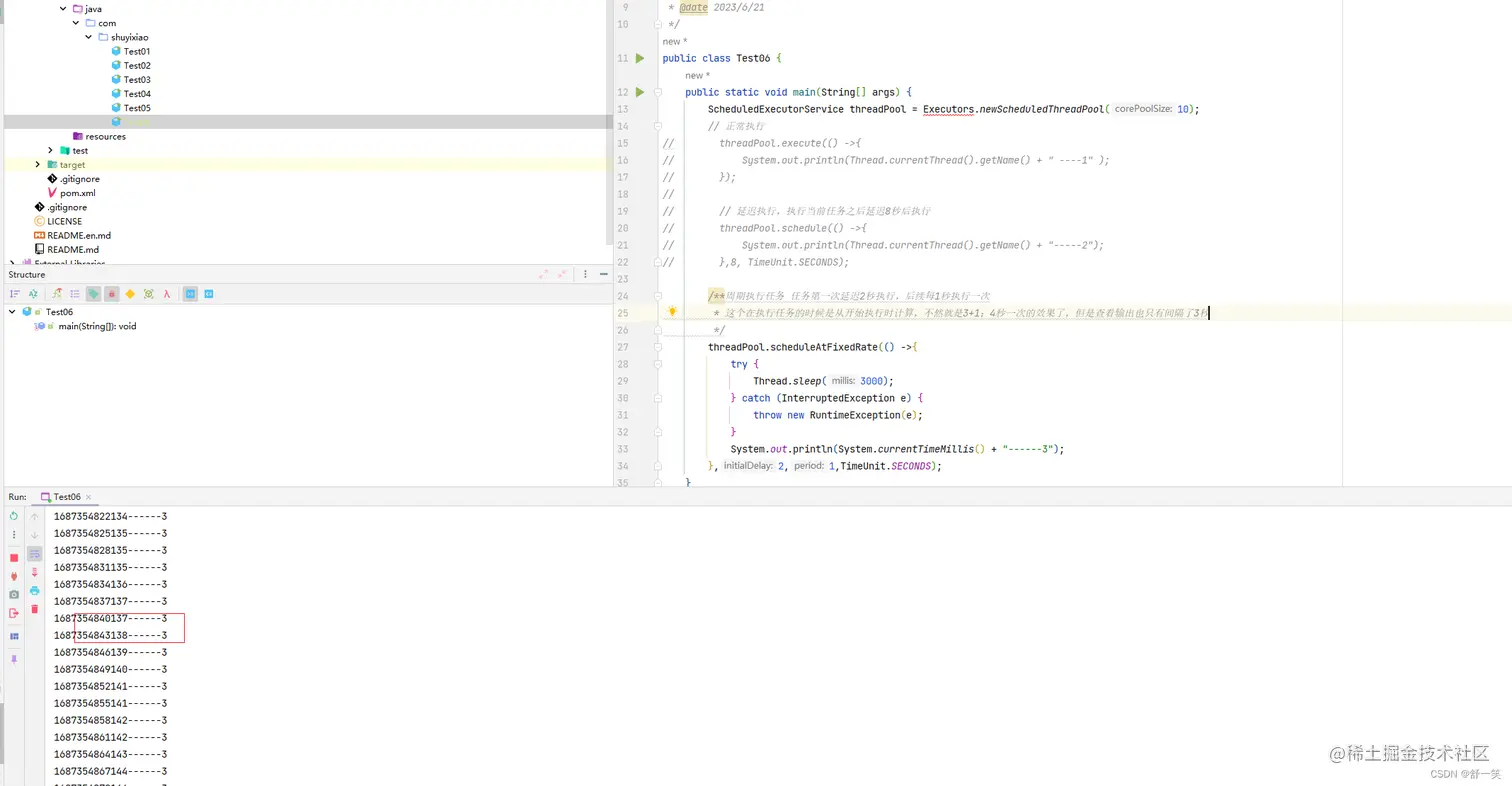1512x786 pixels.
Task: Toggle green tag Show Properties filter in Structure
Action: pos(93,294)
